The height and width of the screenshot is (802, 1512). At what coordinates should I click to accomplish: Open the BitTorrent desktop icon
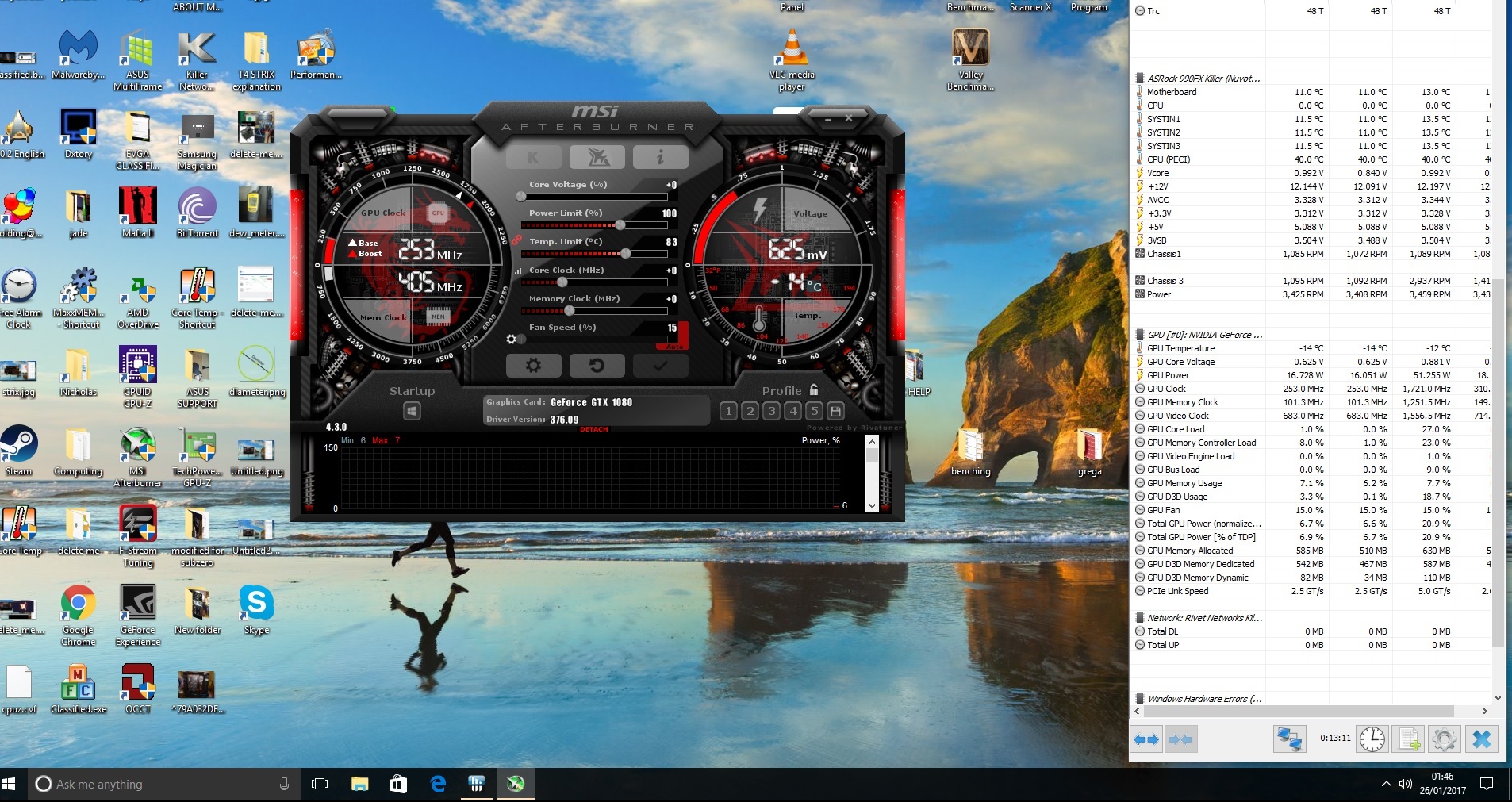click(x=198, y=213)
